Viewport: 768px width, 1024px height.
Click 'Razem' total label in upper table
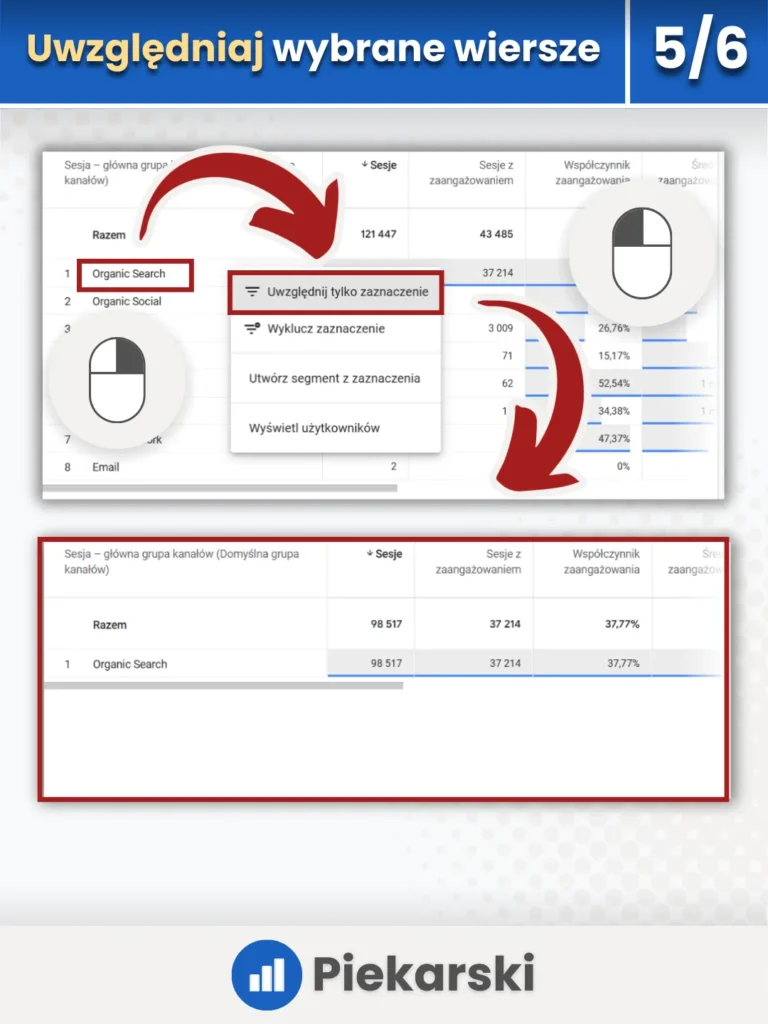coord(109,234)
